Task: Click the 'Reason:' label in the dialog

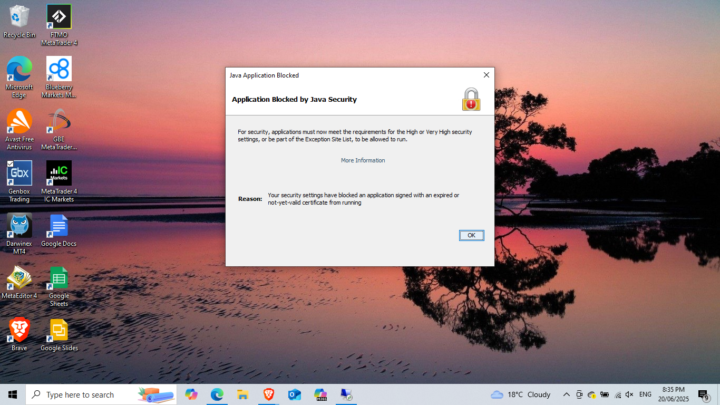Action: tap(250, 199)
